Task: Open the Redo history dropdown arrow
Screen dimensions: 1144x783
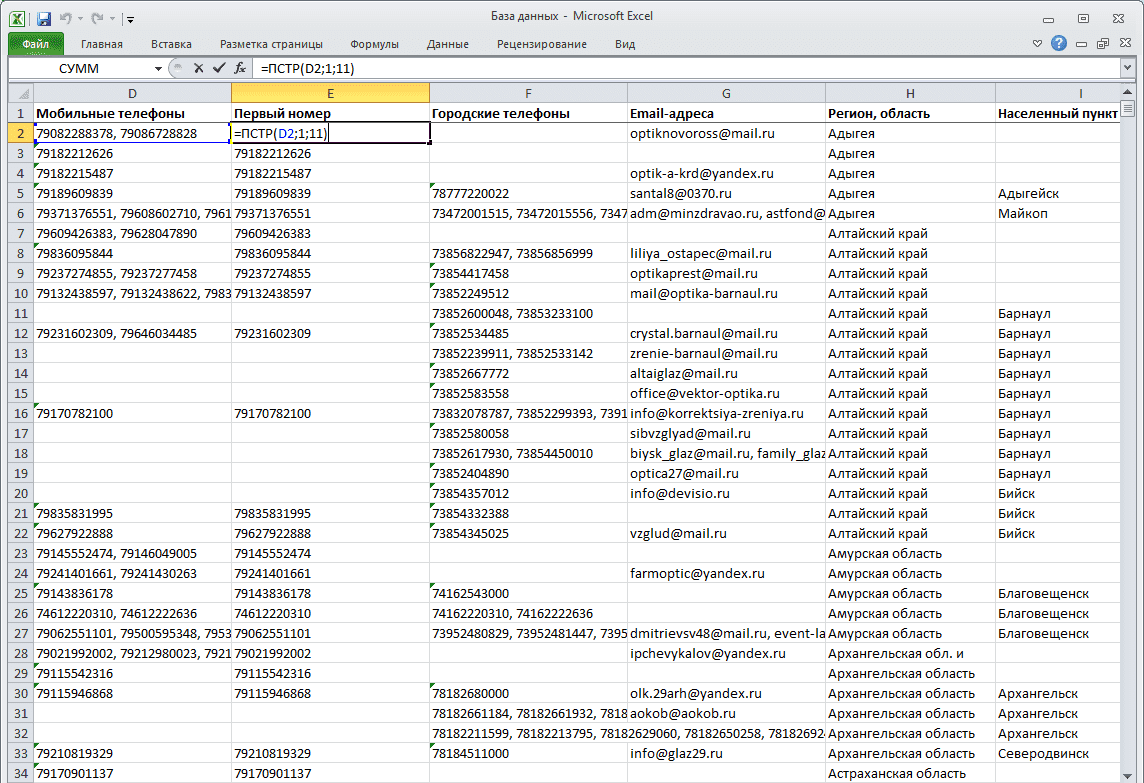Action: pyautogui.click(x=112, y=19)
